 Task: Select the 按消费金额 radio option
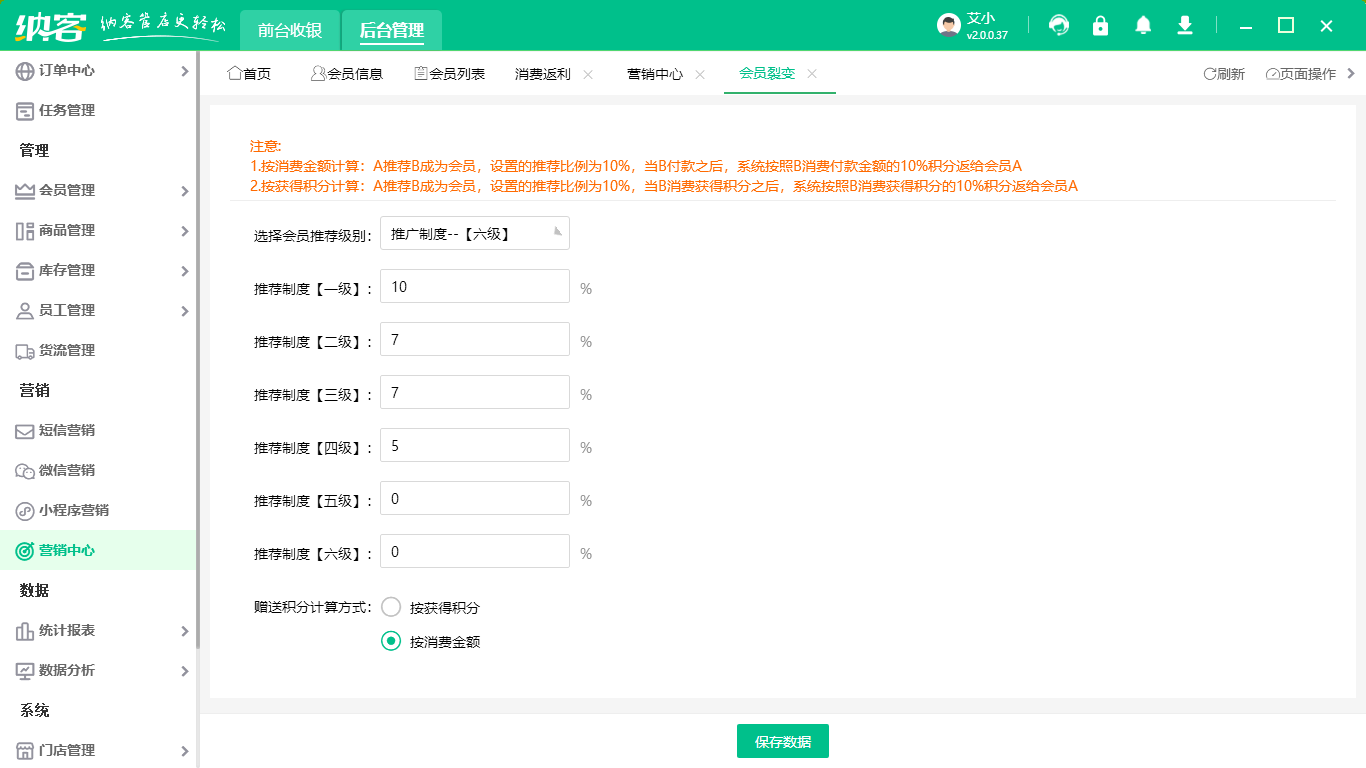(391, 641)
